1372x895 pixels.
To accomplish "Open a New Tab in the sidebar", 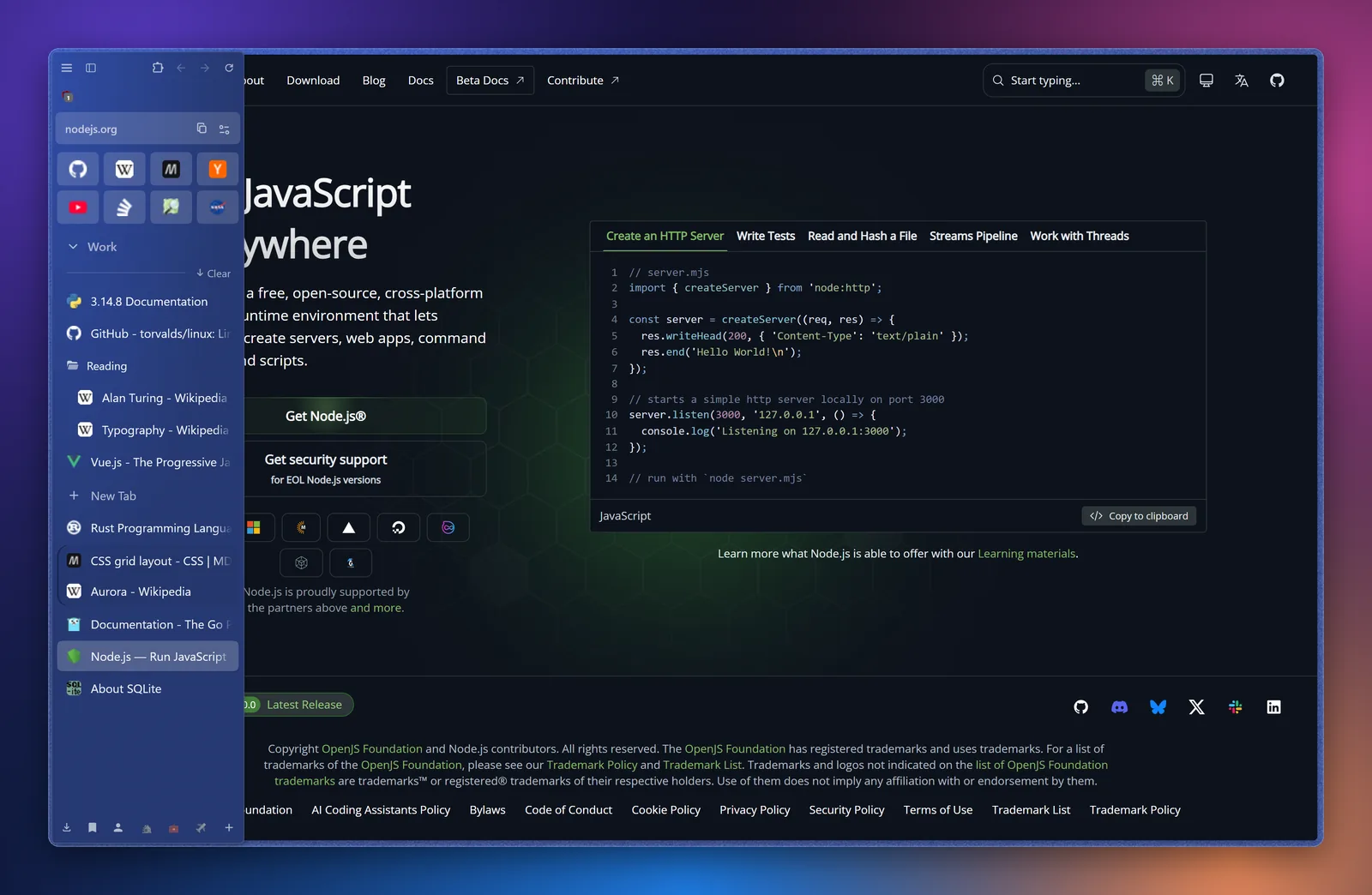I will [147, 496].
